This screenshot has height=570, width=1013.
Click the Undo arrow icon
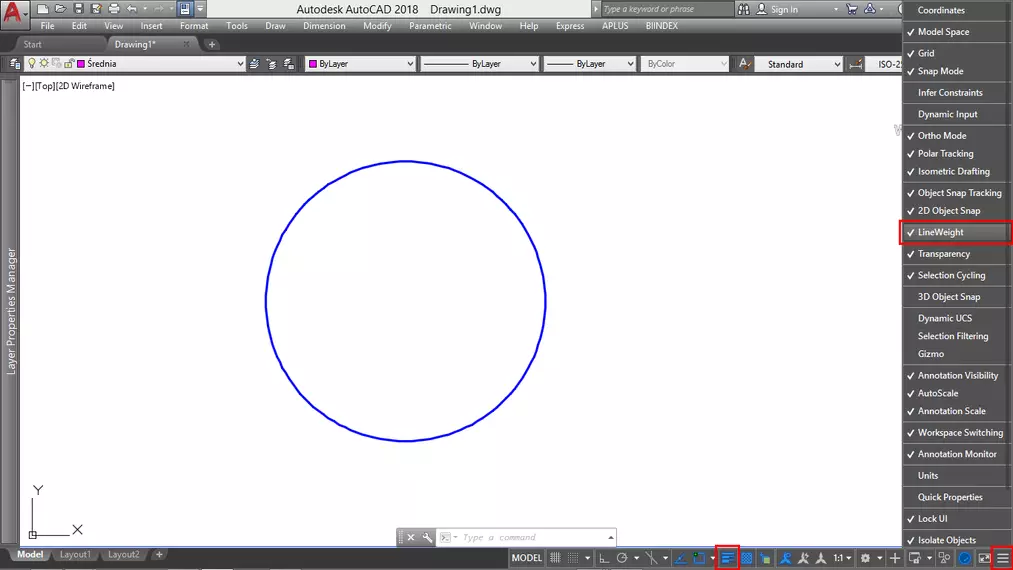point(132,9)
